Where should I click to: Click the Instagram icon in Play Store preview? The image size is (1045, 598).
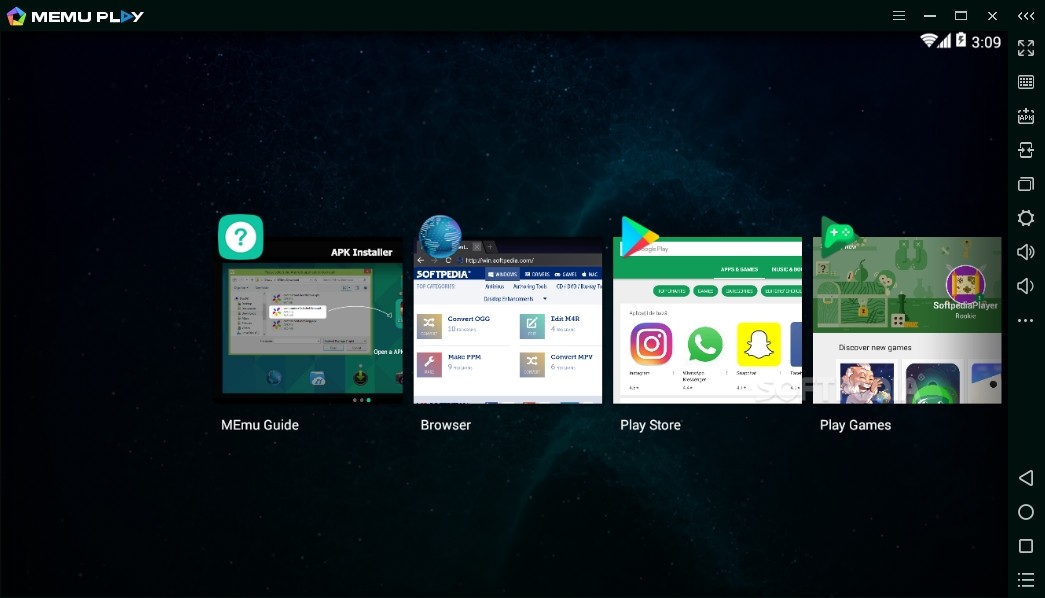[650, 344]
